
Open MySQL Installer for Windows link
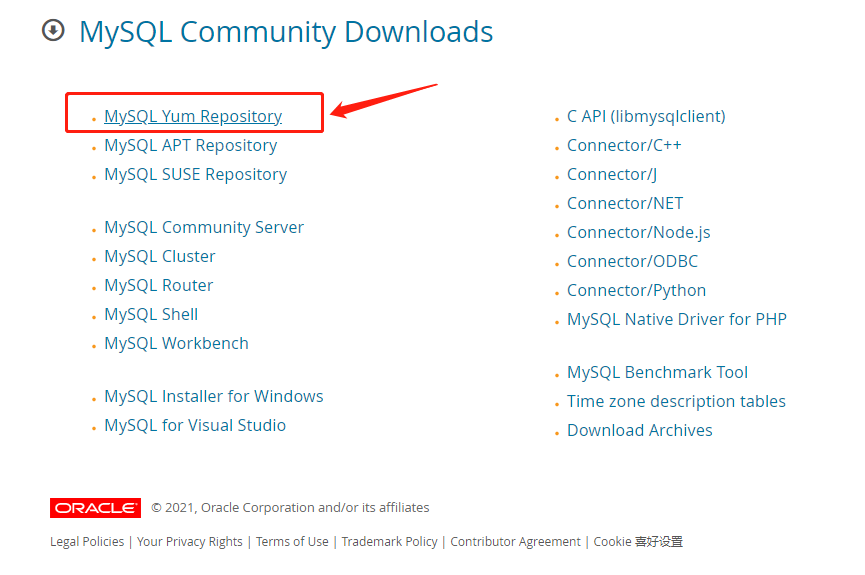pyautogui.click(x=214, y=396)
